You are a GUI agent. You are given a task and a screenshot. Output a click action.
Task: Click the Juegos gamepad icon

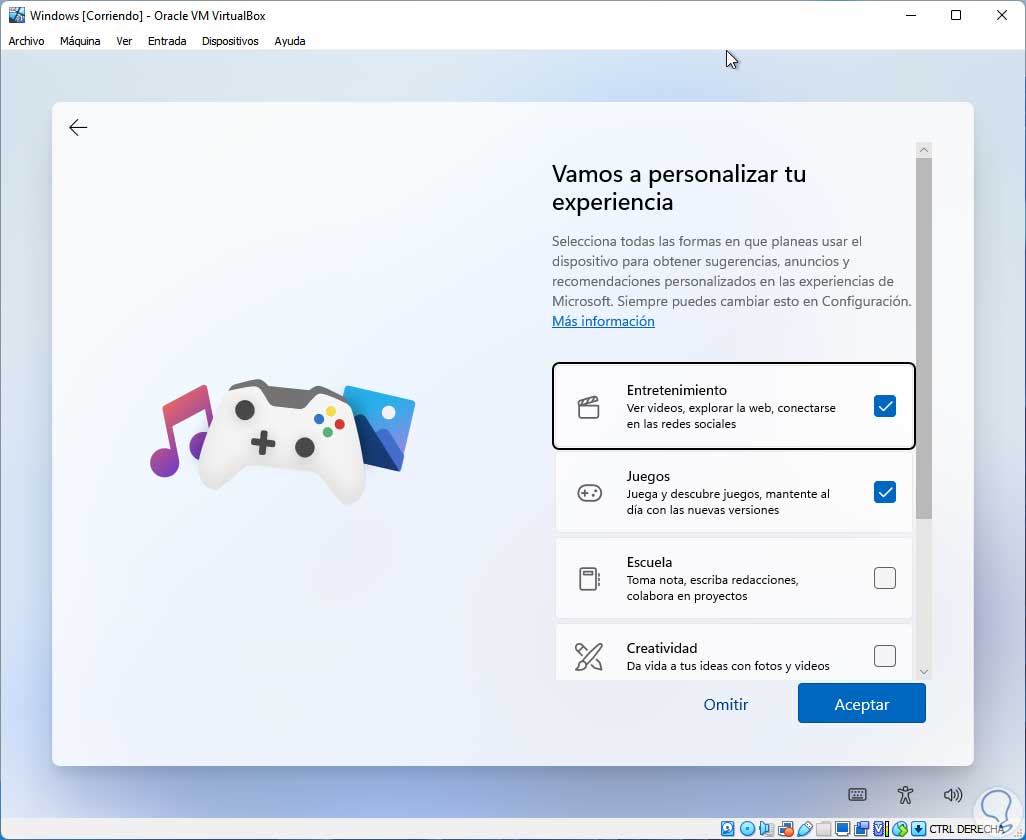589,493
